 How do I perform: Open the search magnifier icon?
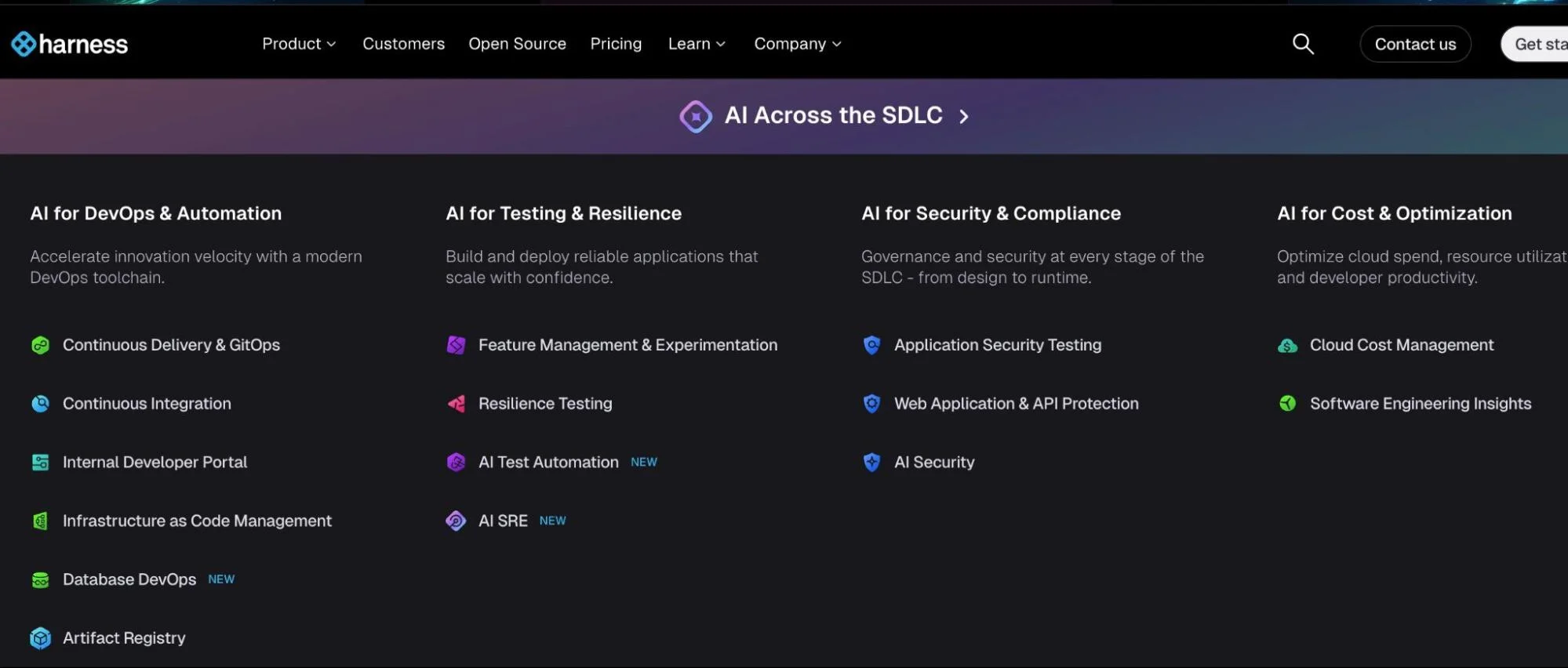click(1303, 44)
